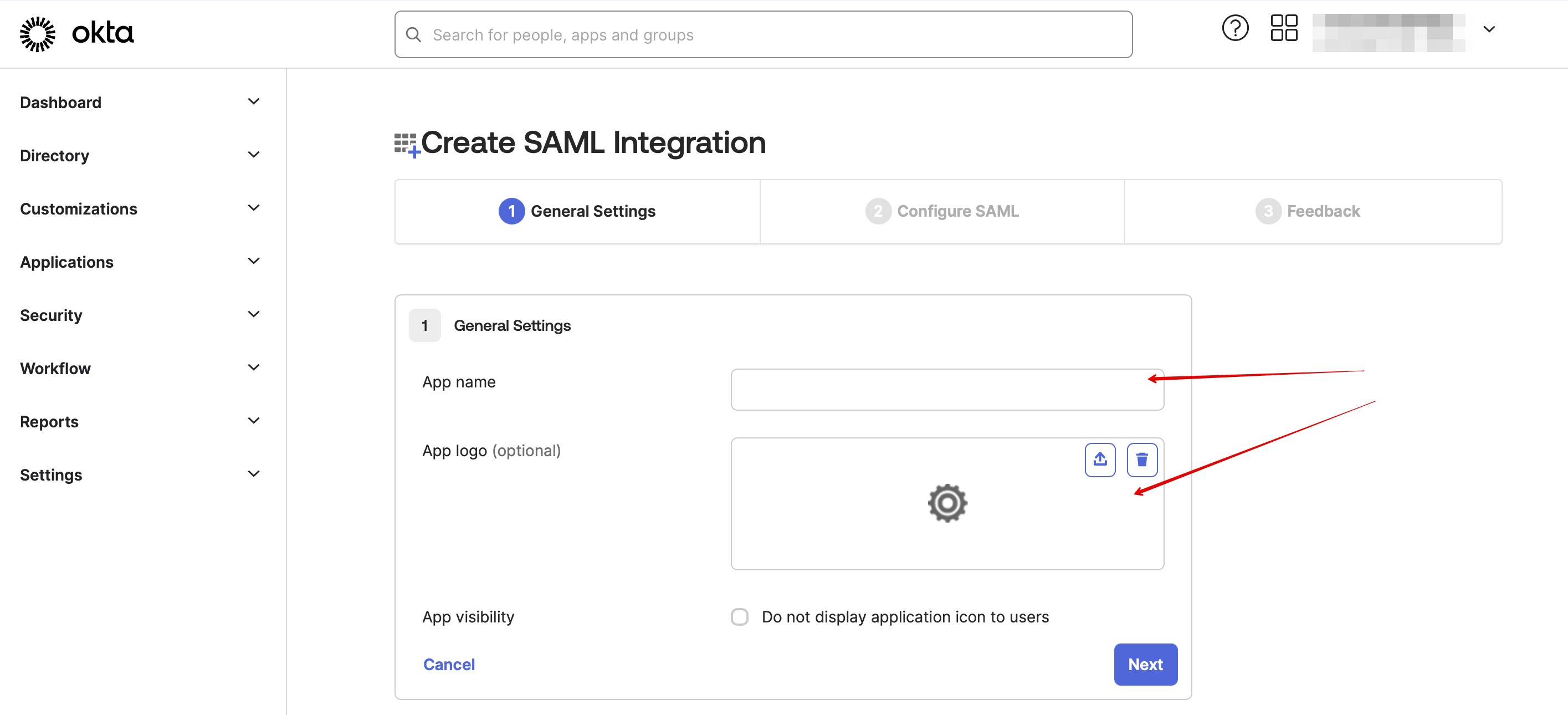The width and height of the screenshot is (1568, 715).
Task: Click the Next button
Action: [x=1145, y=664]
